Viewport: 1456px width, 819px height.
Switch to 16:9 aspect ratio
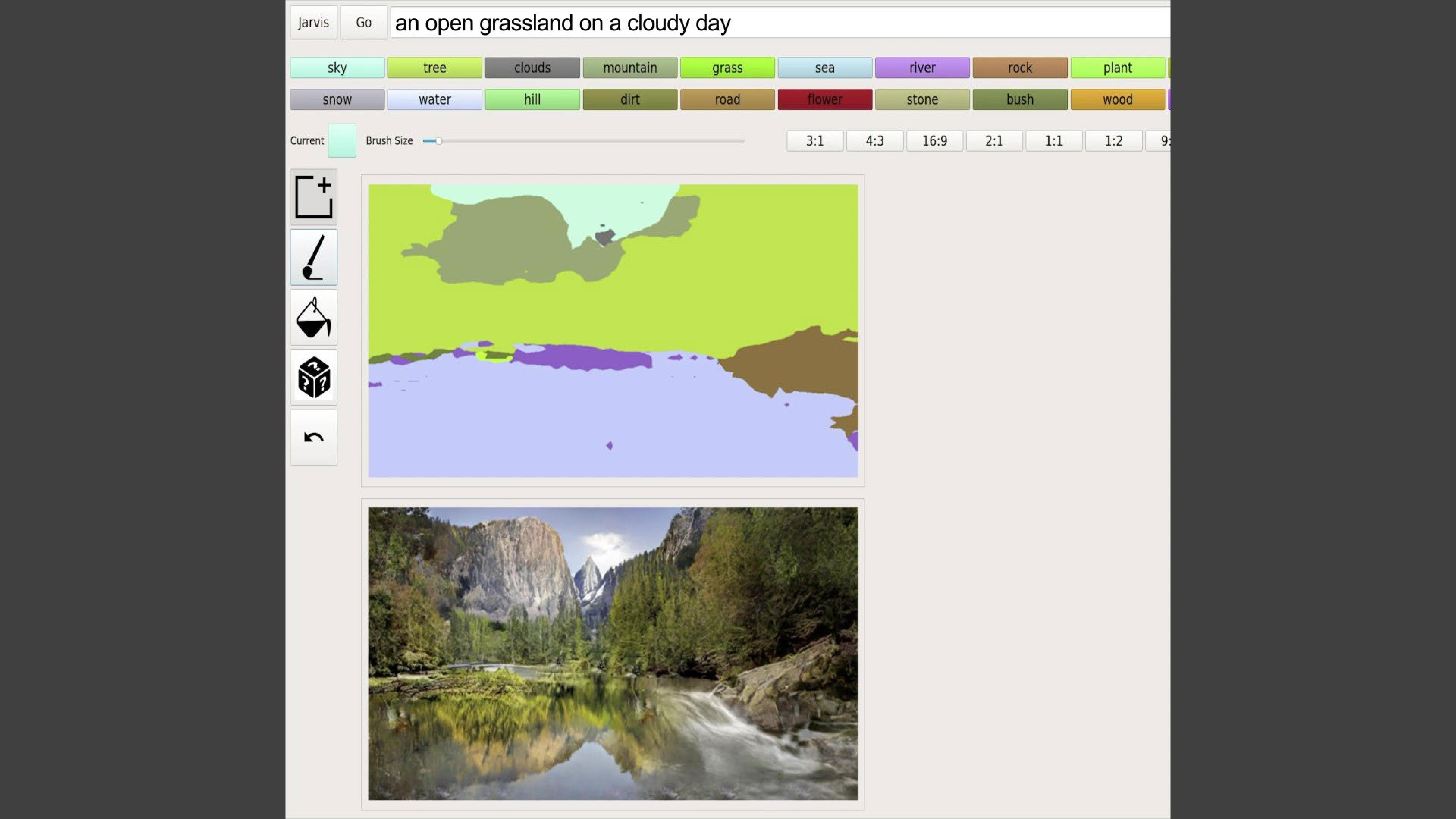(x=935, y=140)
